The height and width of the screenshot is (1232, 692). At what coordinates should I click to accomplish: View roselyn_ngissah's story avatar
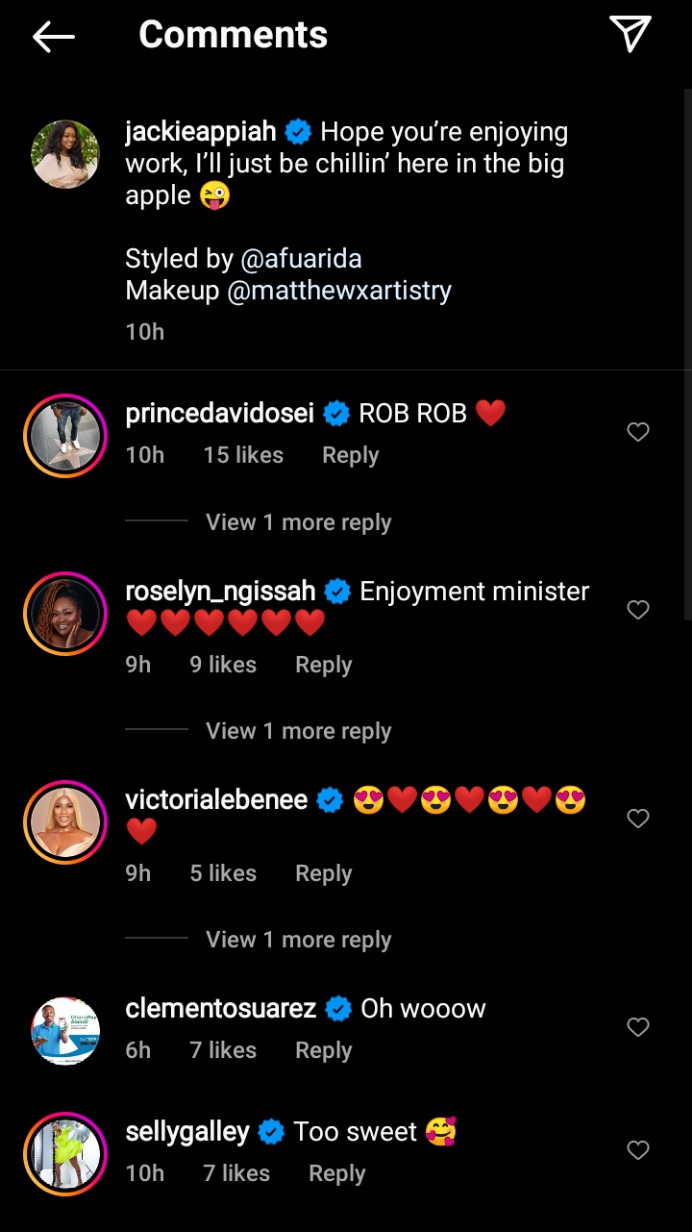pos(66,613)
